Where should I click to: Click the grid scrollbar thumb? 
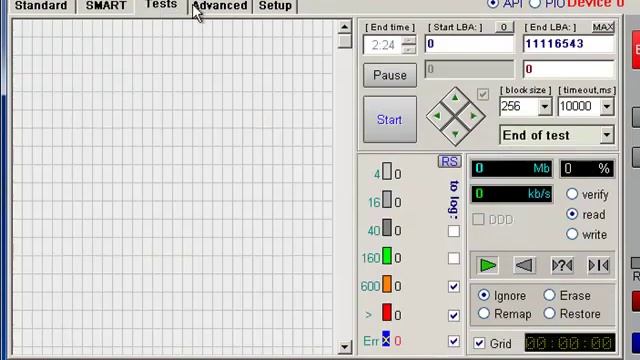pos(344,41)
